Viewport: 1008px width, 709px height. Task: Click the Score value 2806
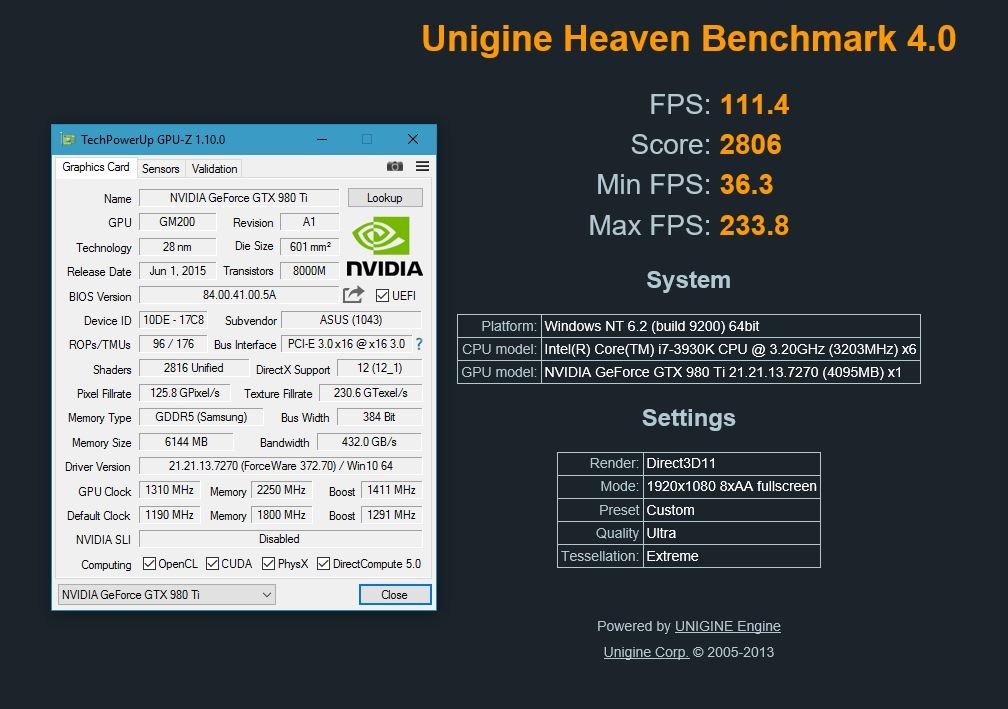click(750, 145)
